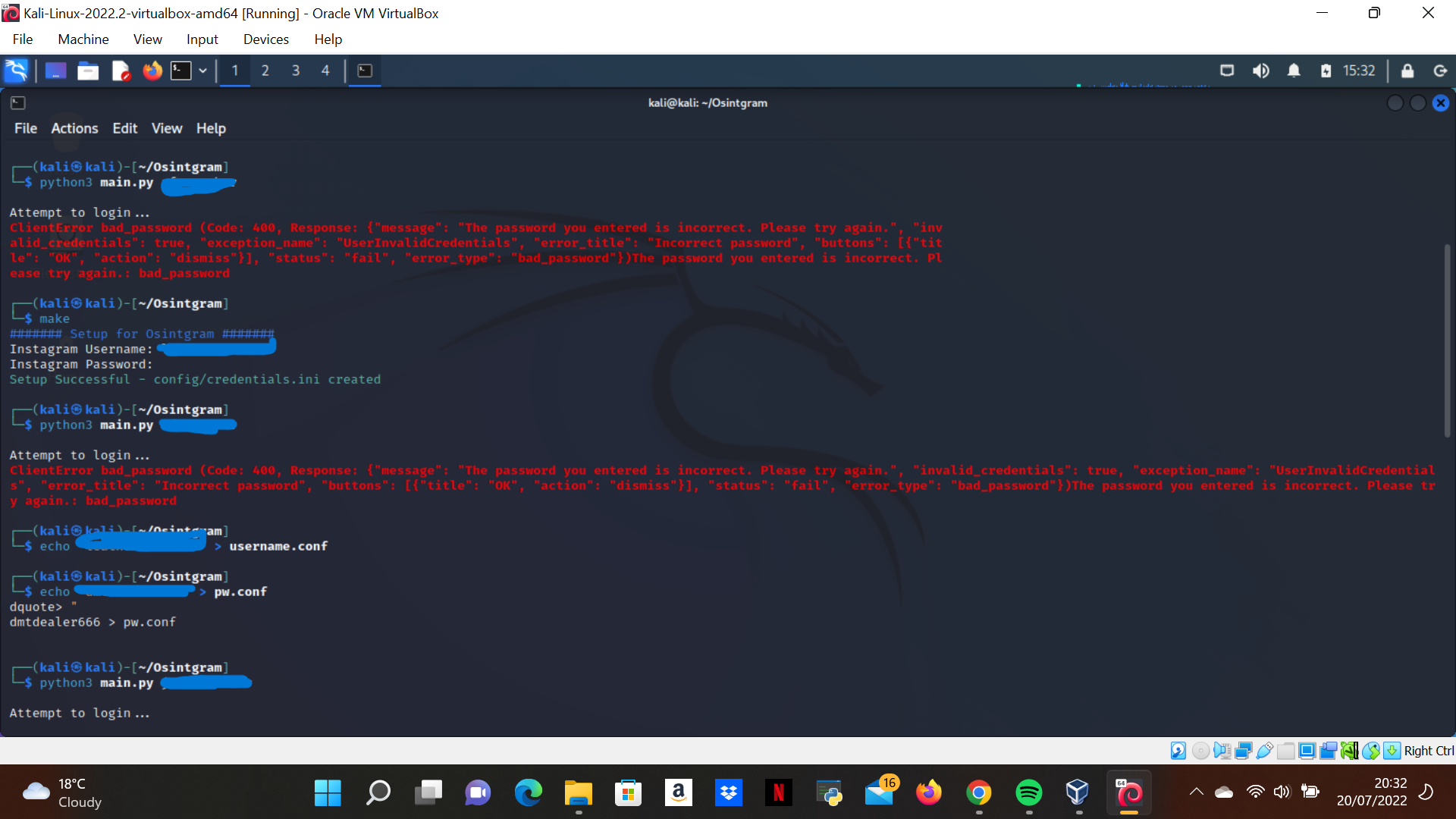The width and height of the screenshot is (1456, 819).
Task: Open the terminal type dropdown chevron on Kali panel
Action: pyautogui.click(x=203, y=71)
